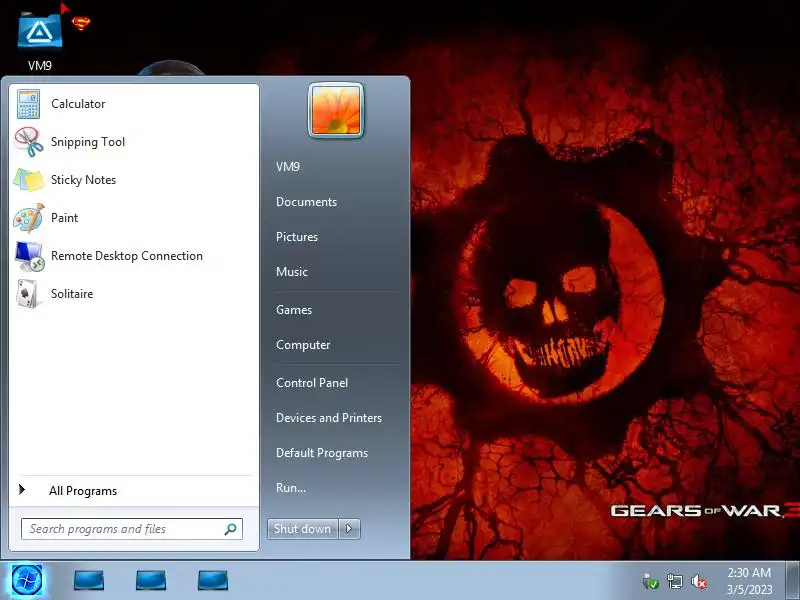800x600 pixels.
Task: Open VM9 user folder link
Action: tap(288, 167)
